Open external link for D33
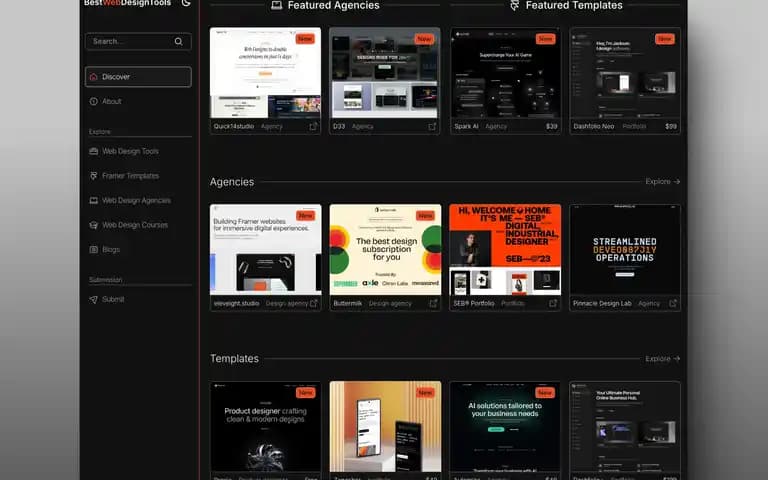Viewport: 768px width, 480px height. [x=432, y=126]
